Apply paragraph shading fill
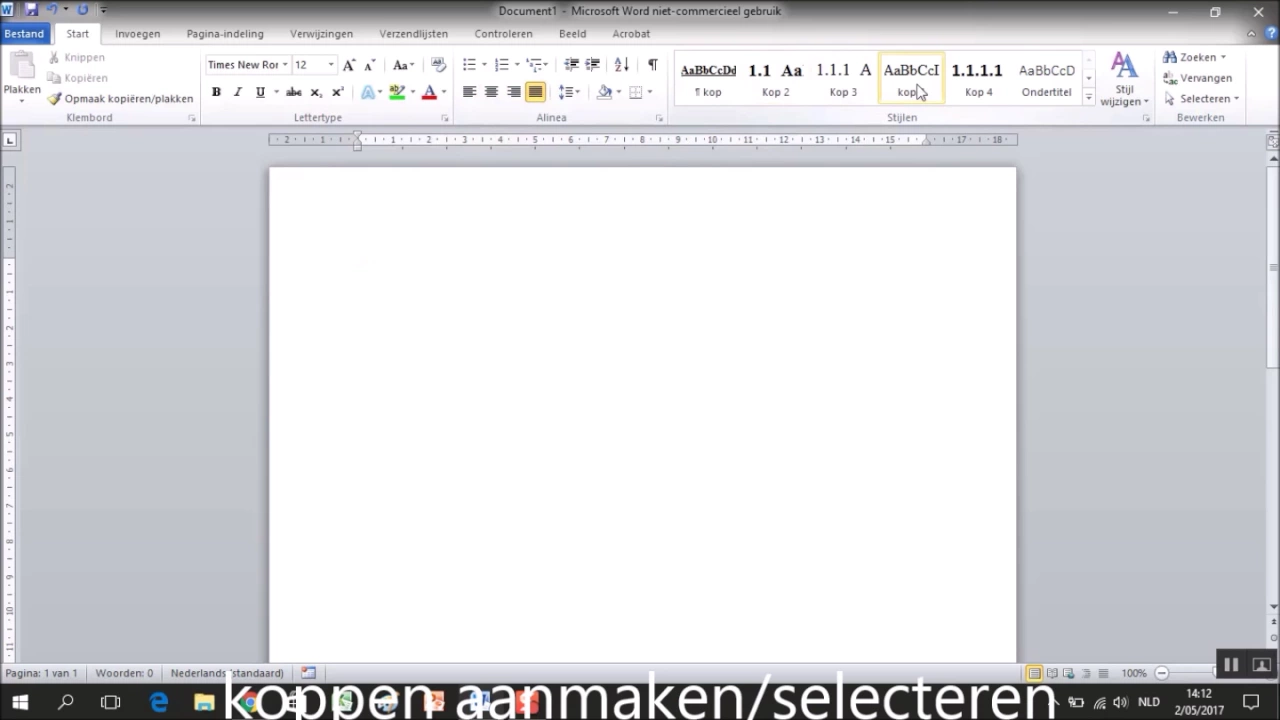The image size is (1280, 720). 604,92
